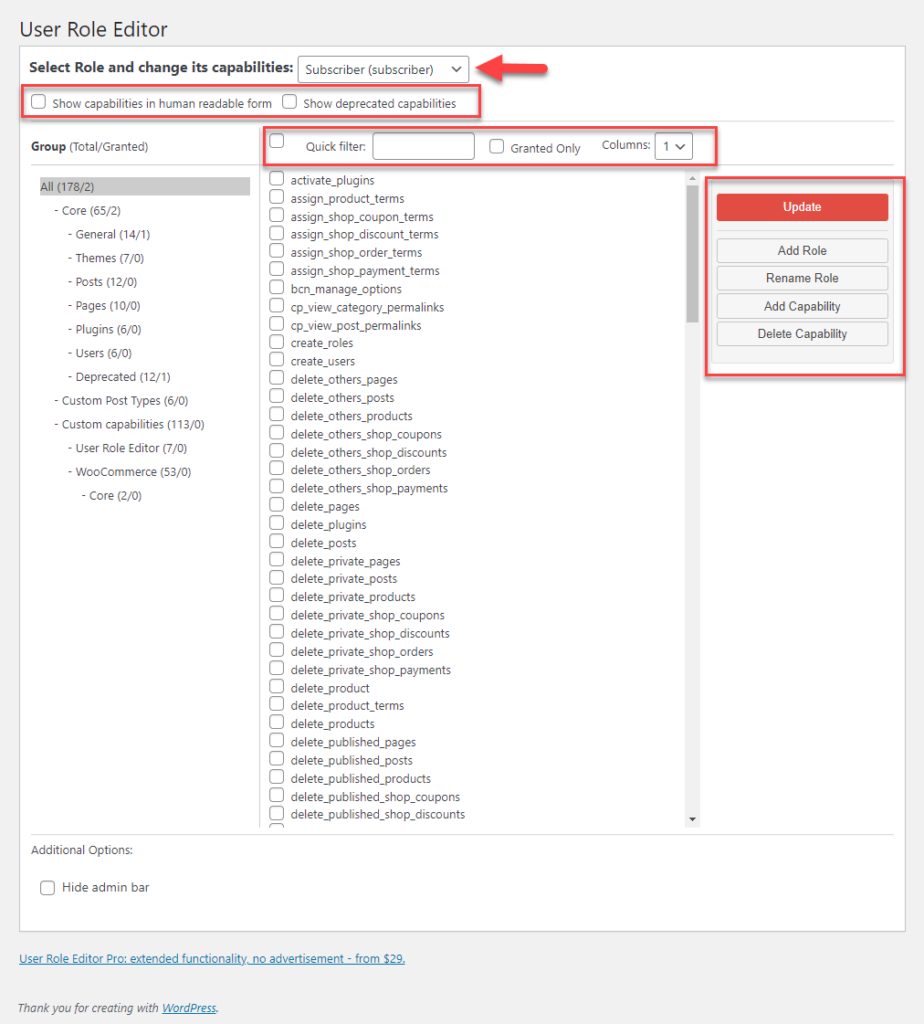The image size is (924, 1024).
Task: Open the Columns count dropdown
Action: tap(673, 146)
